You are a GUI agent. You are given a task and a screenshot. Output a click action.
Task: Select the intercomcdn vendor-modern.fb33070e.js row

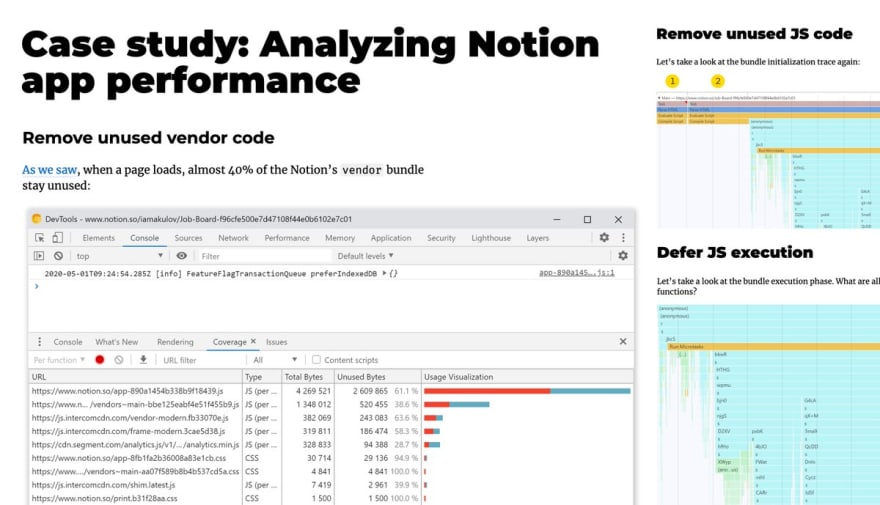click(331, 417)
